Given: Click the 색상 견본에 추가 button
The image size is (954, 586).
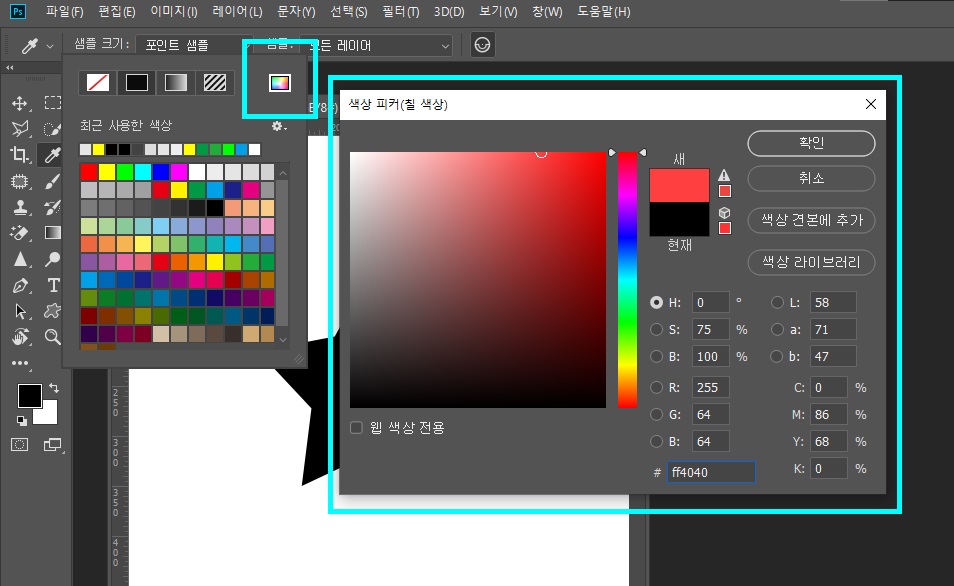Looking at the screenshot, I should point(811,220).
